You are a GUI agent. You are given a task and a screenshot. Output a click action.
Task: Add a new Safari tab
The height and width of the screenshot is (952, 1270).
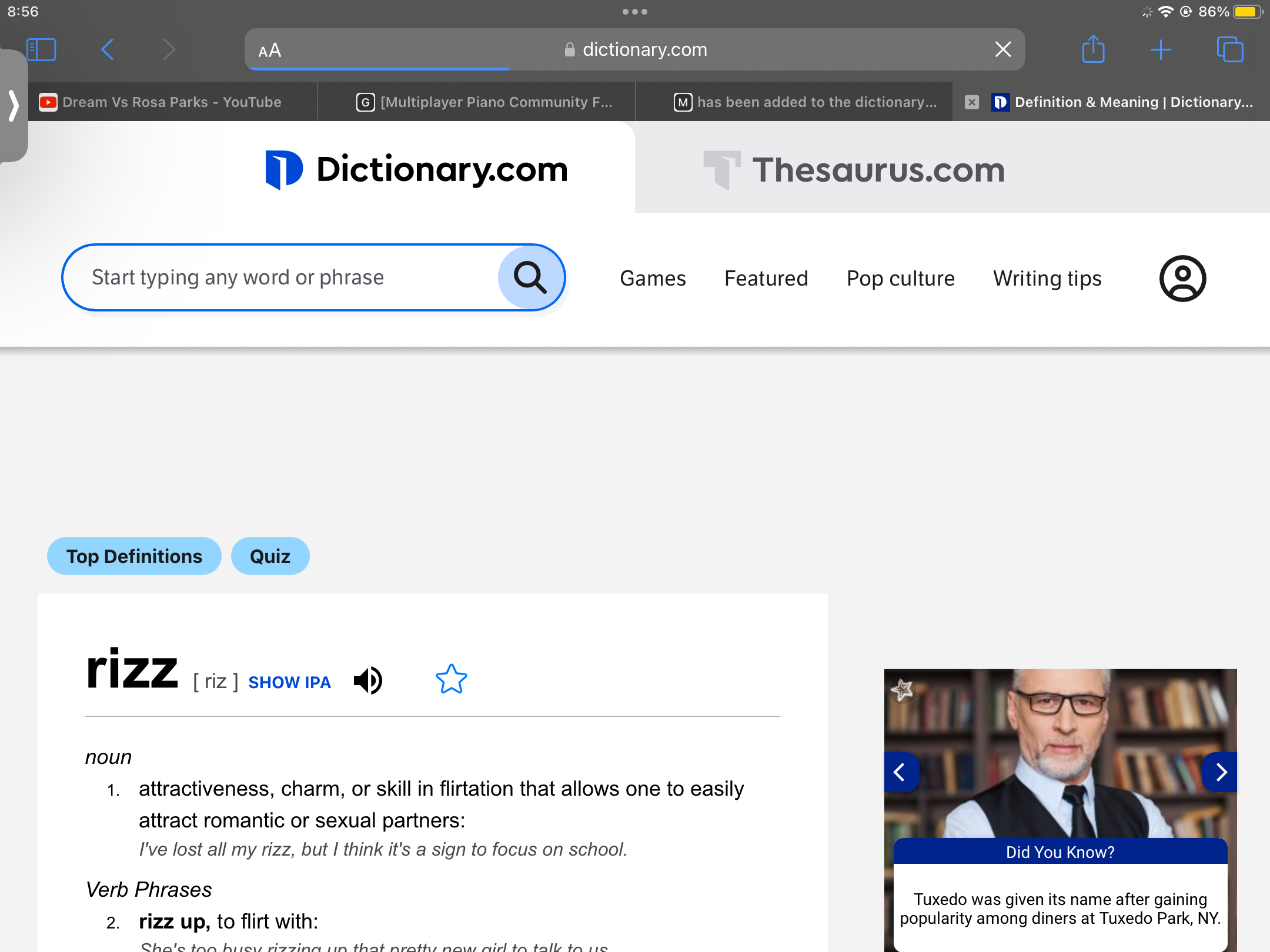(x=1161, y=49)
